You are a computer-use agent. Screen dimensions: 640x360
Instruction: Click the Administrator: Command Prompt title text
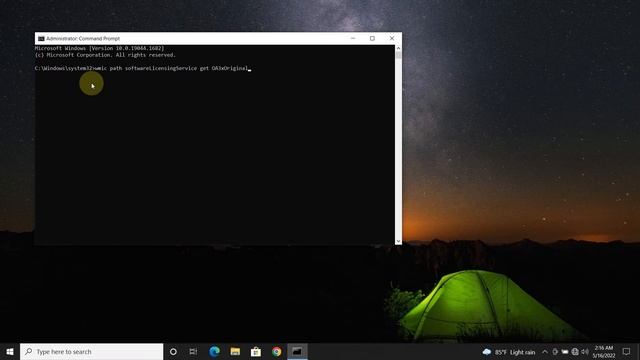coord(83,38)
